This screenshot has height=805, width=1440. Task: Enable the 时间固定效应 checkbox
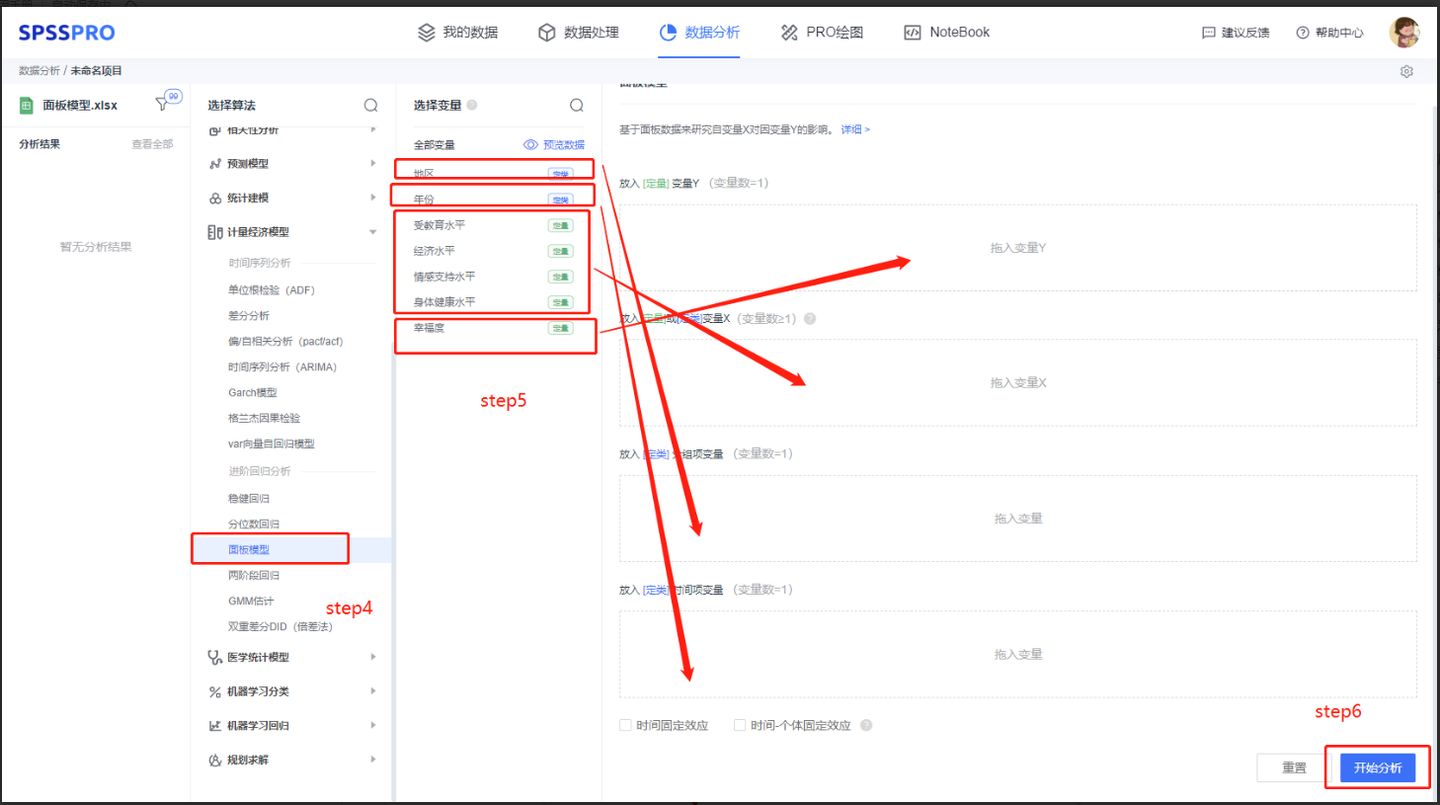tap(625, 724)
